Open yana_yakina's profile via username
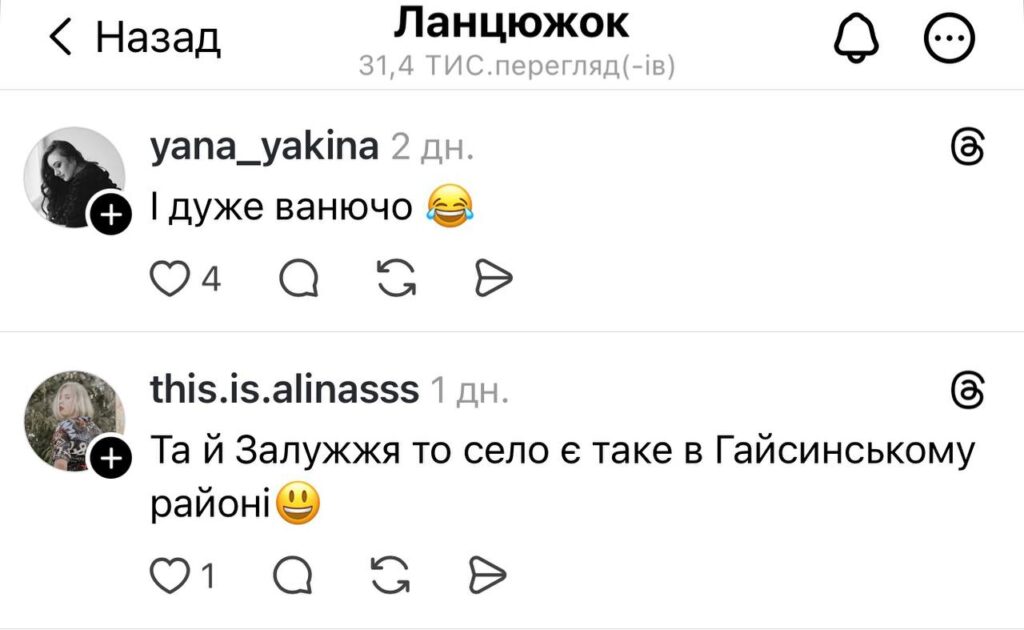1024x630 pixels. pyautogui.click(x=264, y=147)
